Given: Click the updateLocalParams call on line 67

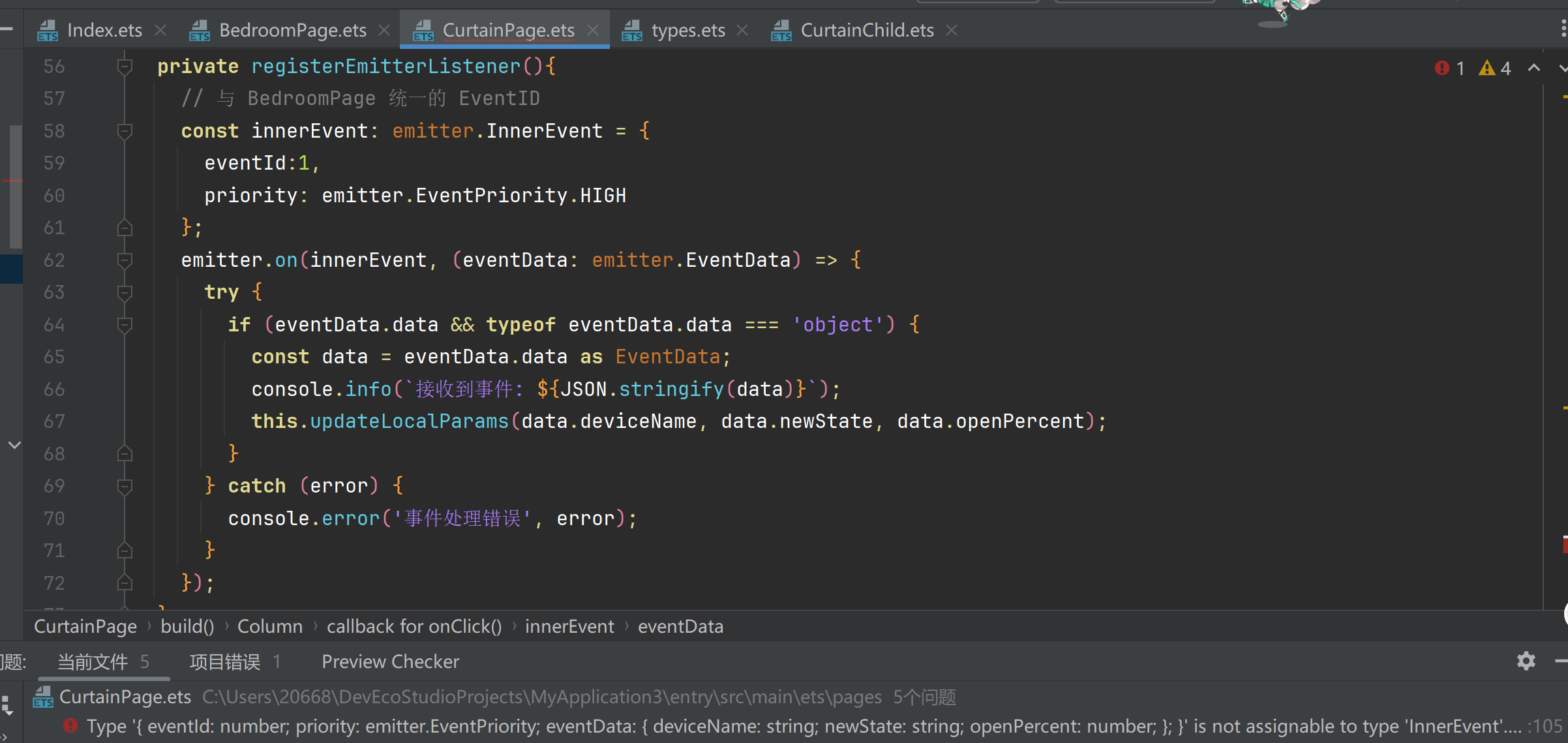Looking at the screenshot, I should click(409, 421).
